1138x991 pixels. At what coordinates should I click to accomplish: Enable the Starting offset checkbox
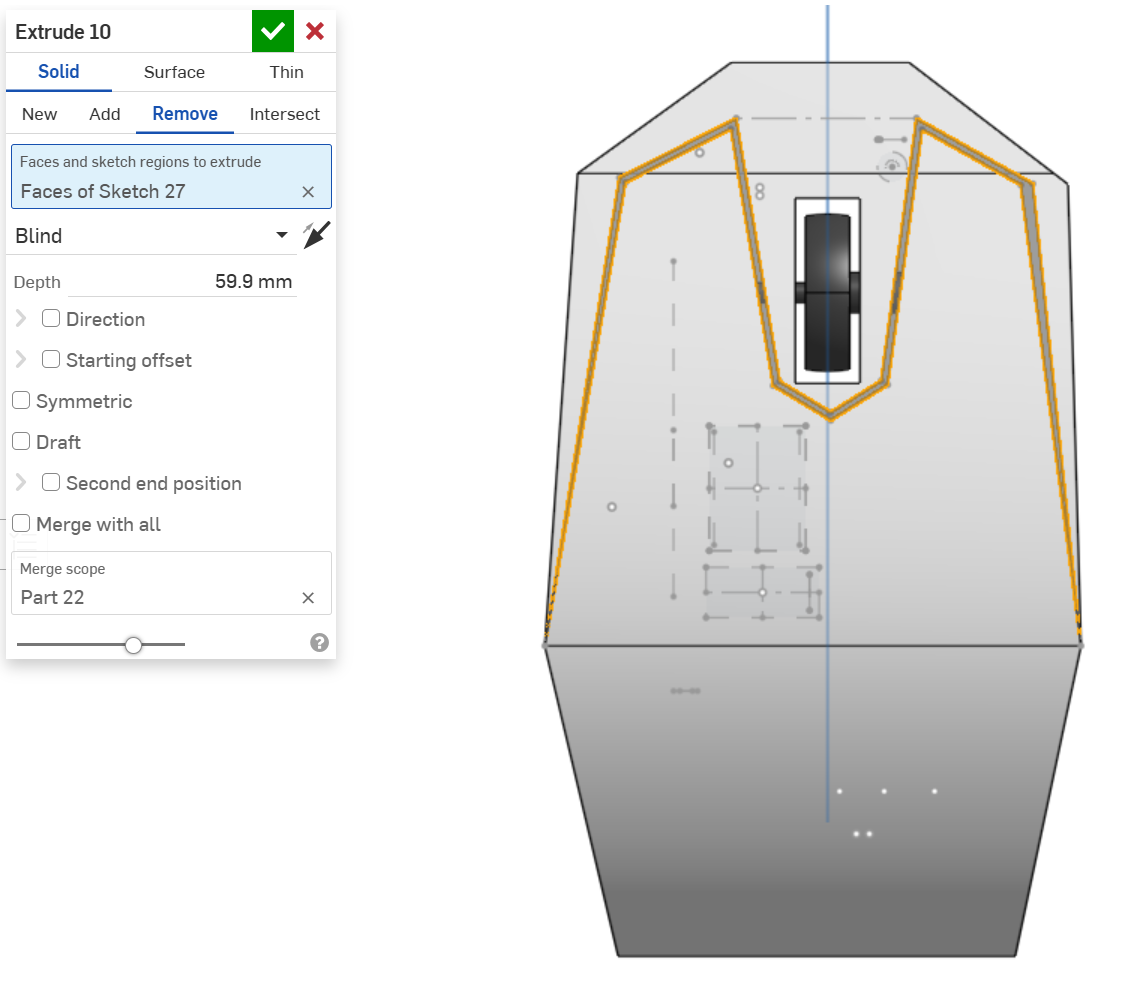51,360
